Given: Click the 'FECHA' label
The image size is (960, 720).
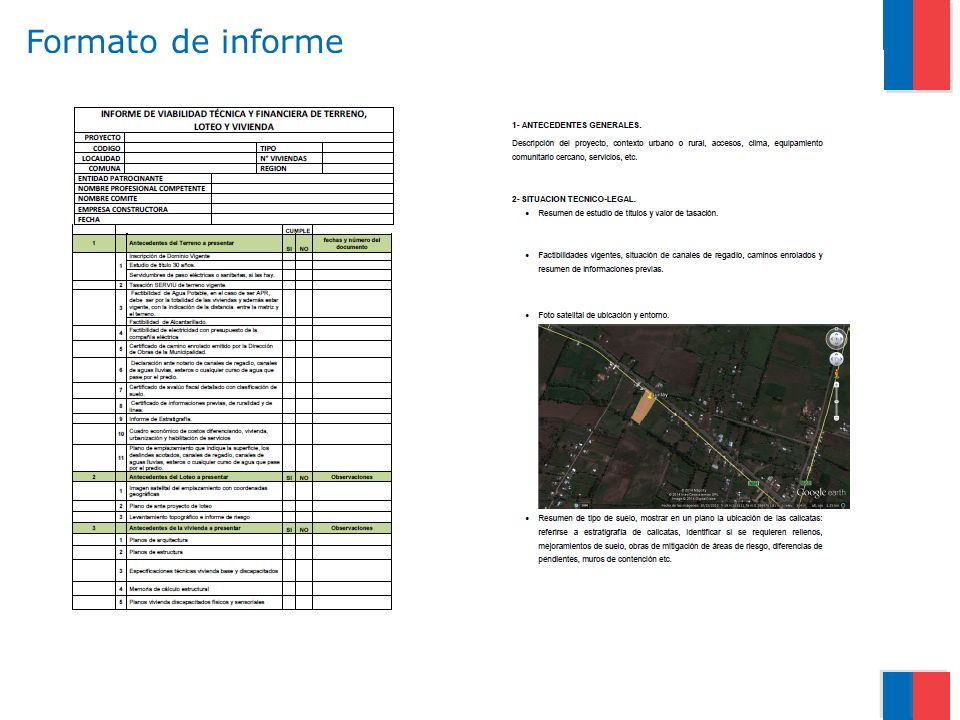Looking at the screenshot, I should [x=89, y=219].
